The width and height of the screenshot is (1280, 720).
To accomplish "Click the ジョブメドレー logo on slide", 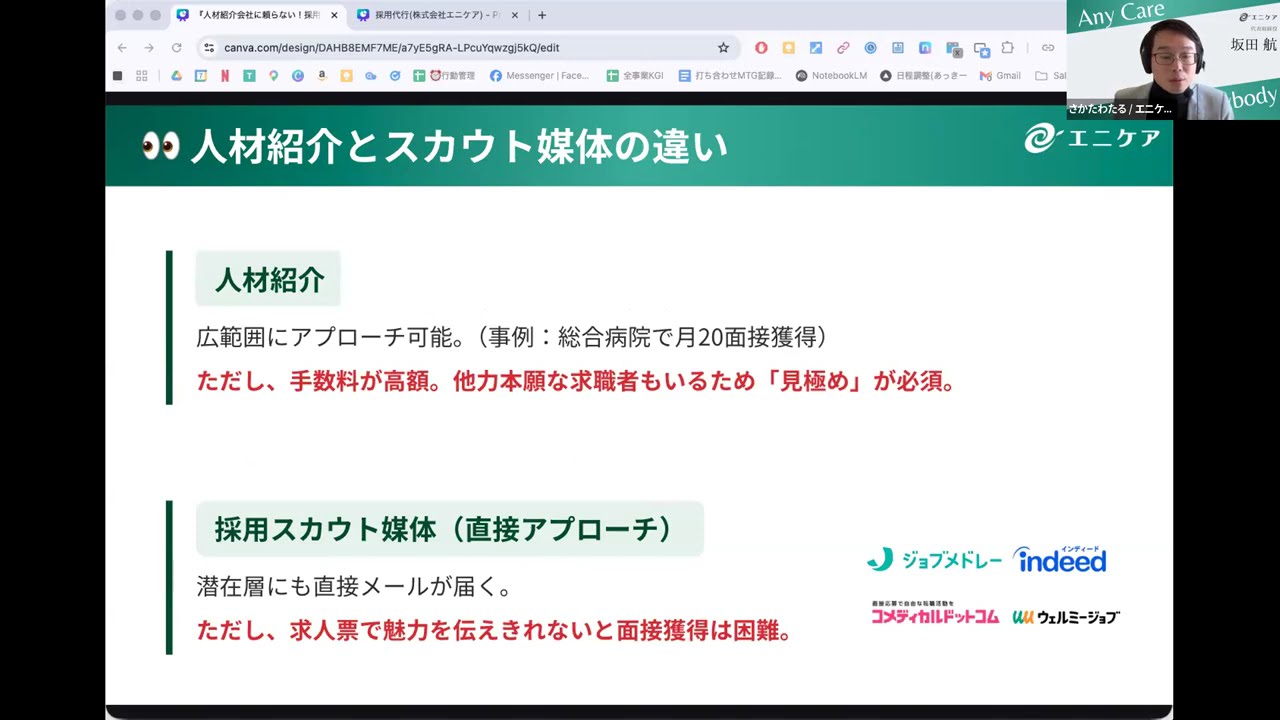I will [934, 560].
